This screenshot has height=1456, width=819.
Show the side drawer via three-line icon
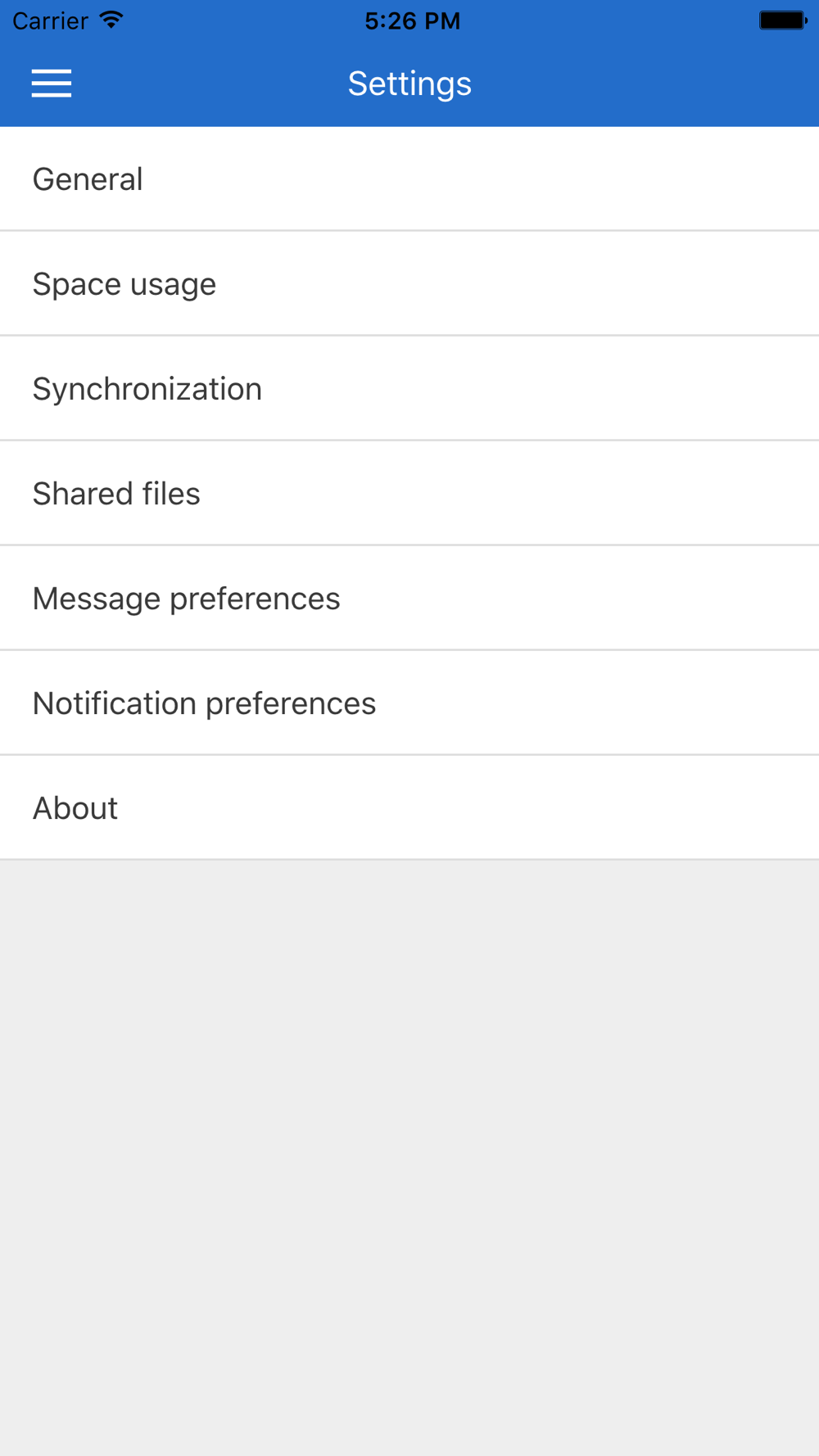pyautogui.click(x=52, y=84)
